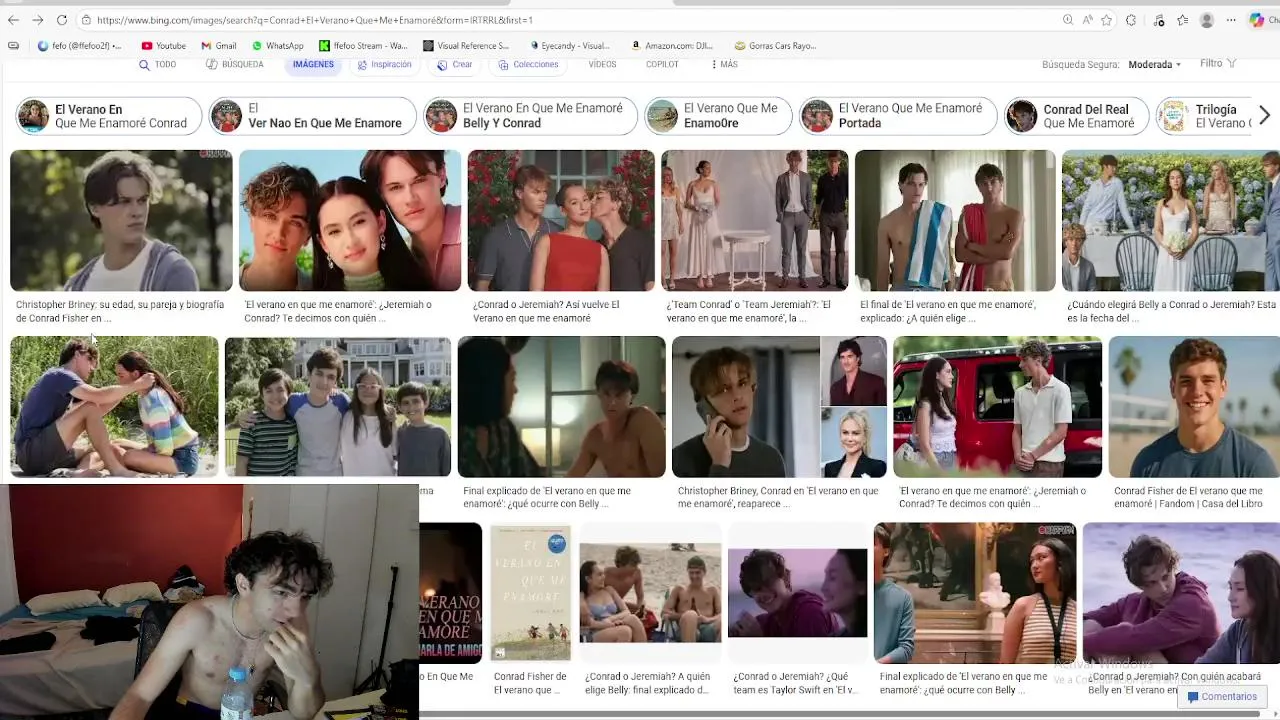Select 'El Verano En Que Me Enamoré Conrad' chip
Image resolution: width=1280 pixels, height=720 pixels.
tap(109, 116)
